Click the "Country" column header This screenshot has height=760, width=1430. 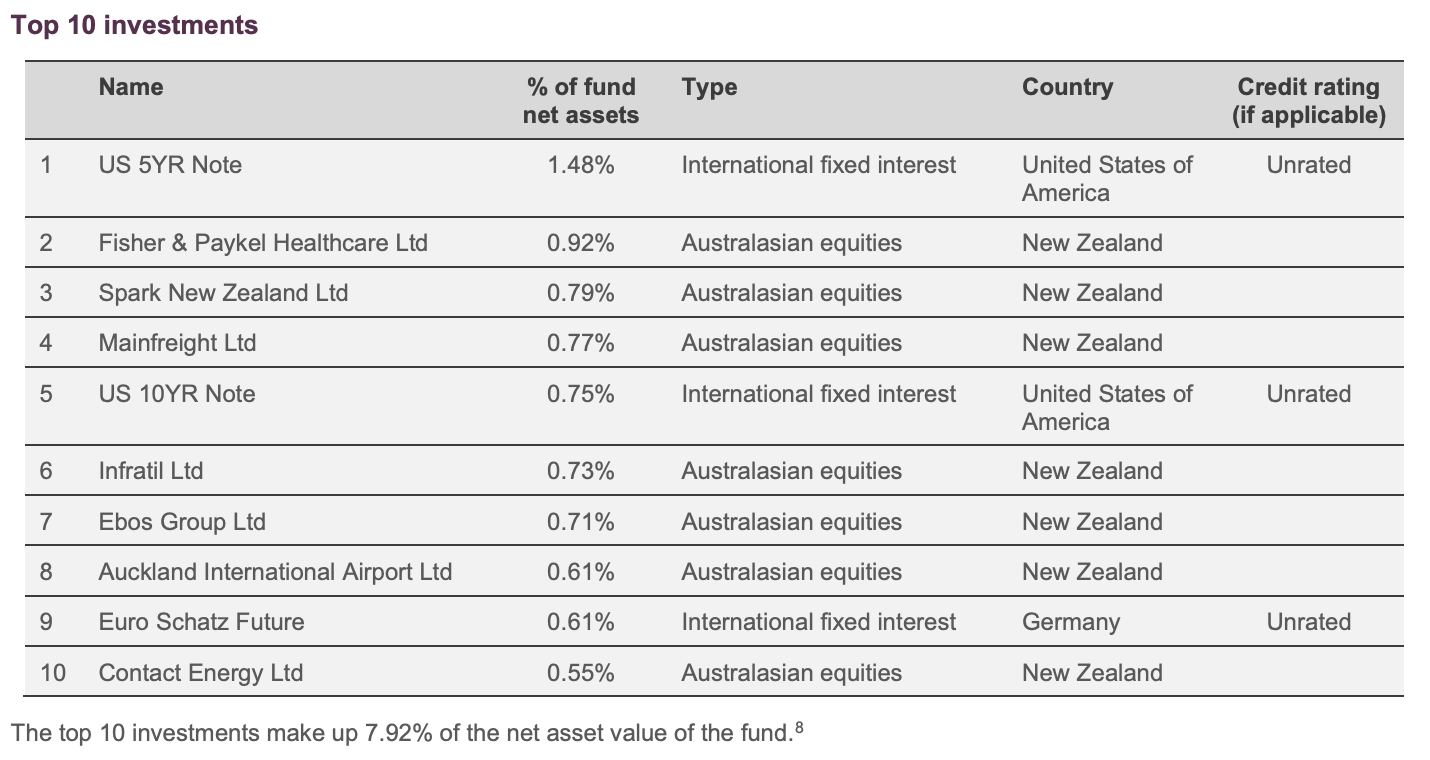(x=1067, y=87)
